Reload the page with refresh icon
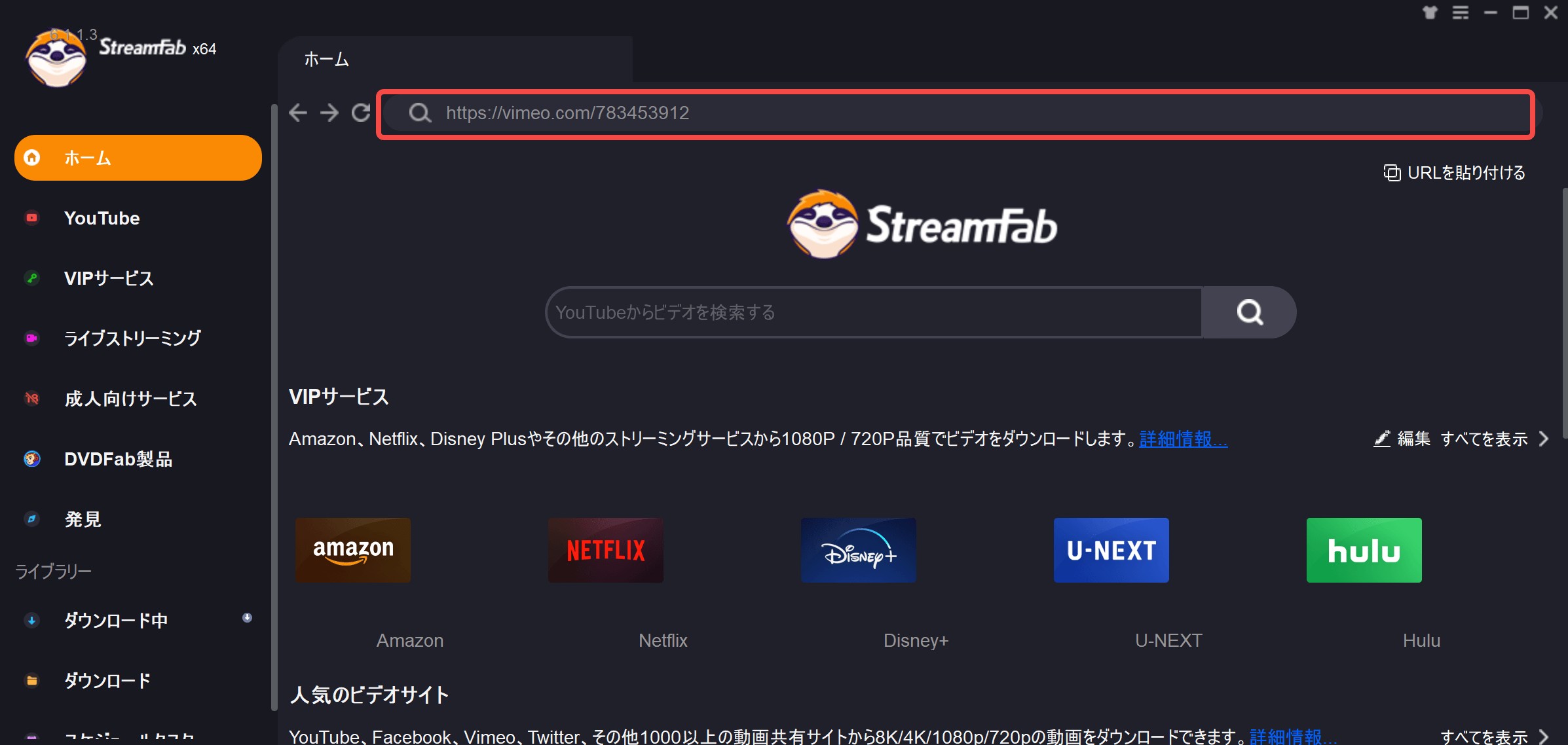1568x745 pixels. 361,113
